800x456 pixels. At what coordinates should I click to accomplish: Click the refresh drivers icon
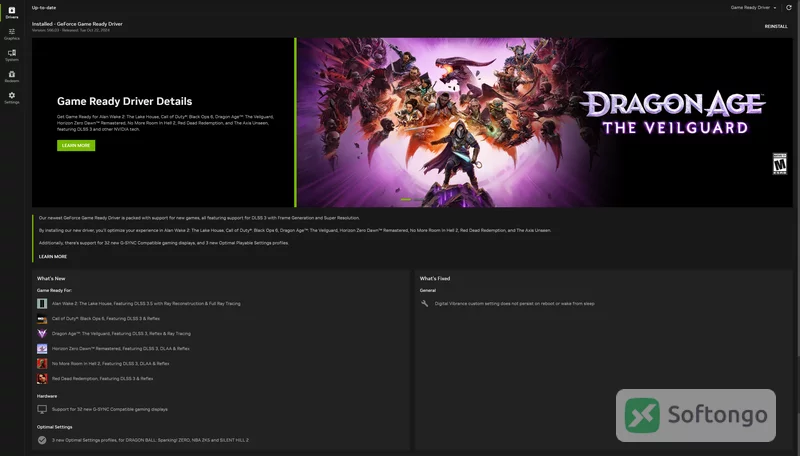coord(789,8)
